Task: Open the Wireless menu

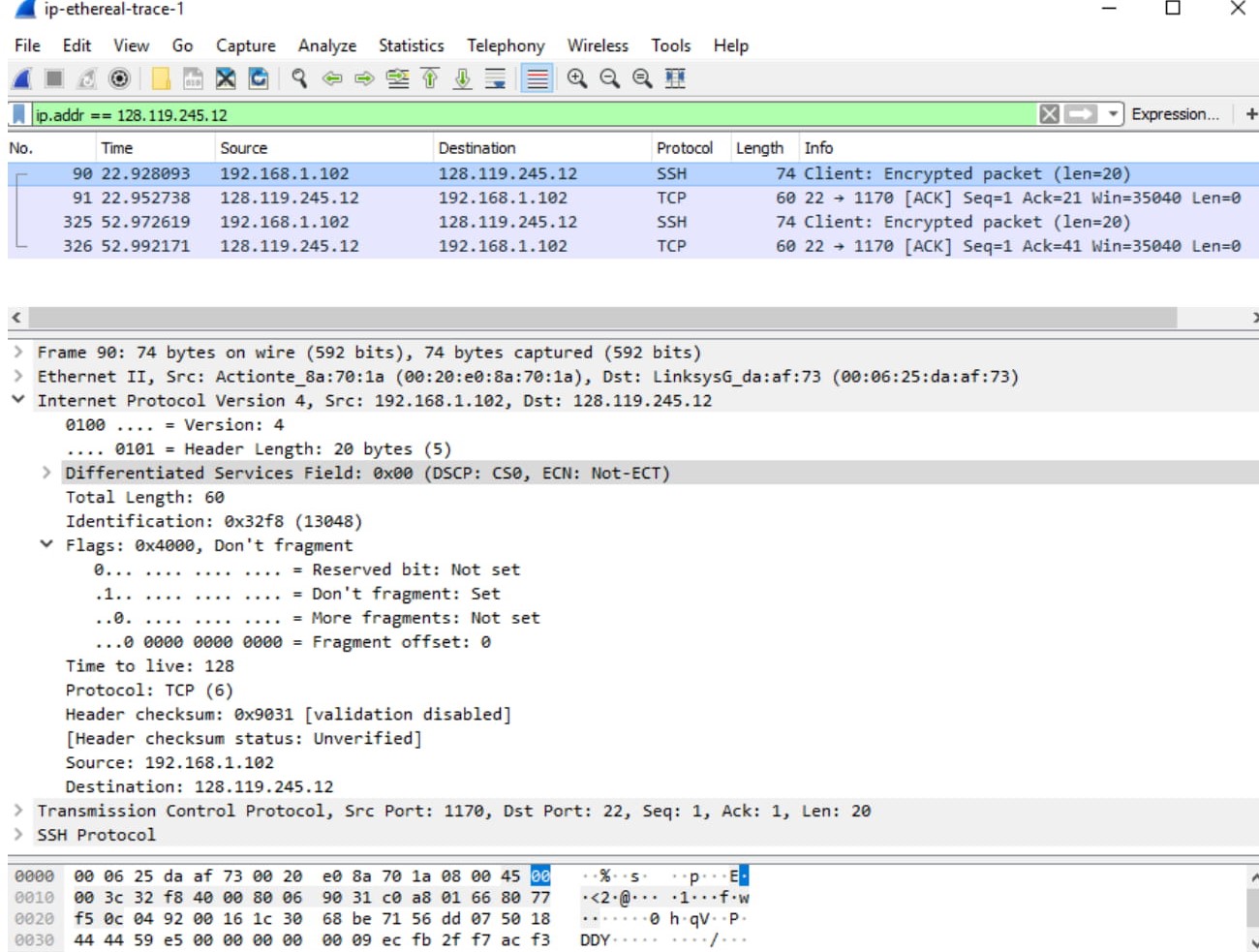Action: pos(598,46)
